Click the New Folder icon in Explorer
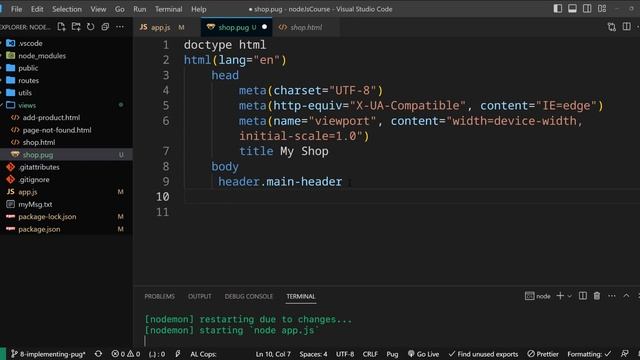The image size is (640, 360). (x=76, y=27)
